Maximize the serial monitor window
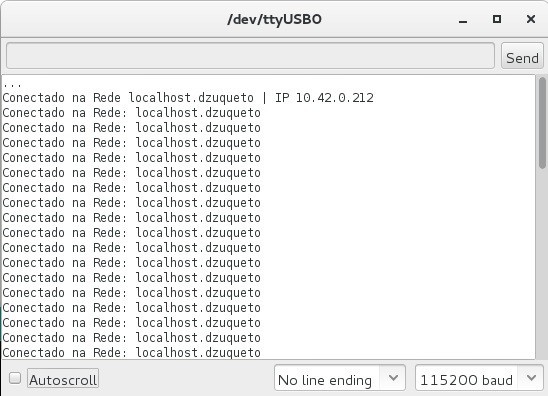Image resolution: width=548 pixels, height=396 pixels. coord(497,19)
